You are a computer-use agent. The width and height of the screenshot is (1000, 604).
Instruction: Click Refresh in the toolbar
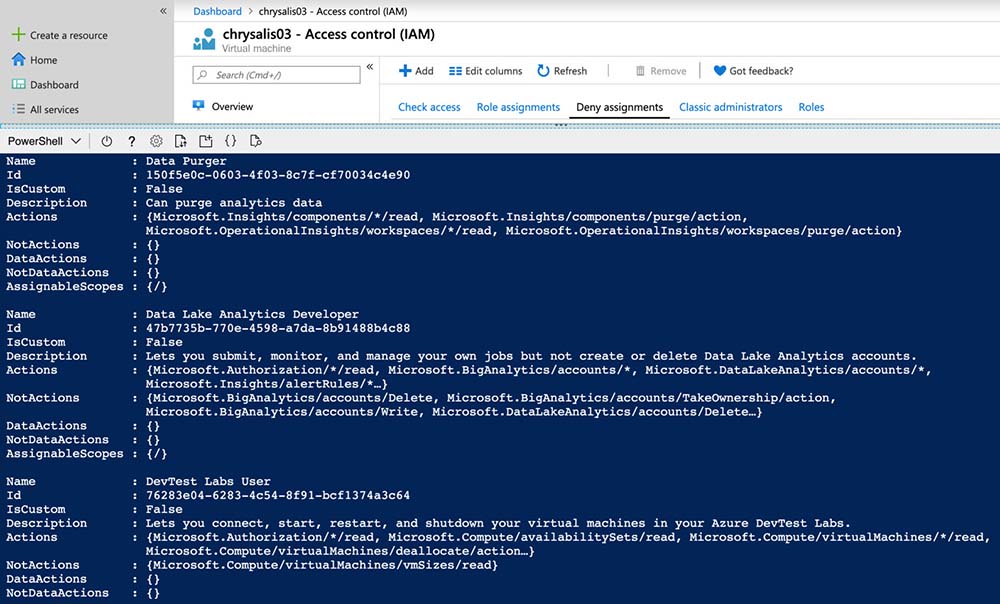tap(562, 71)
